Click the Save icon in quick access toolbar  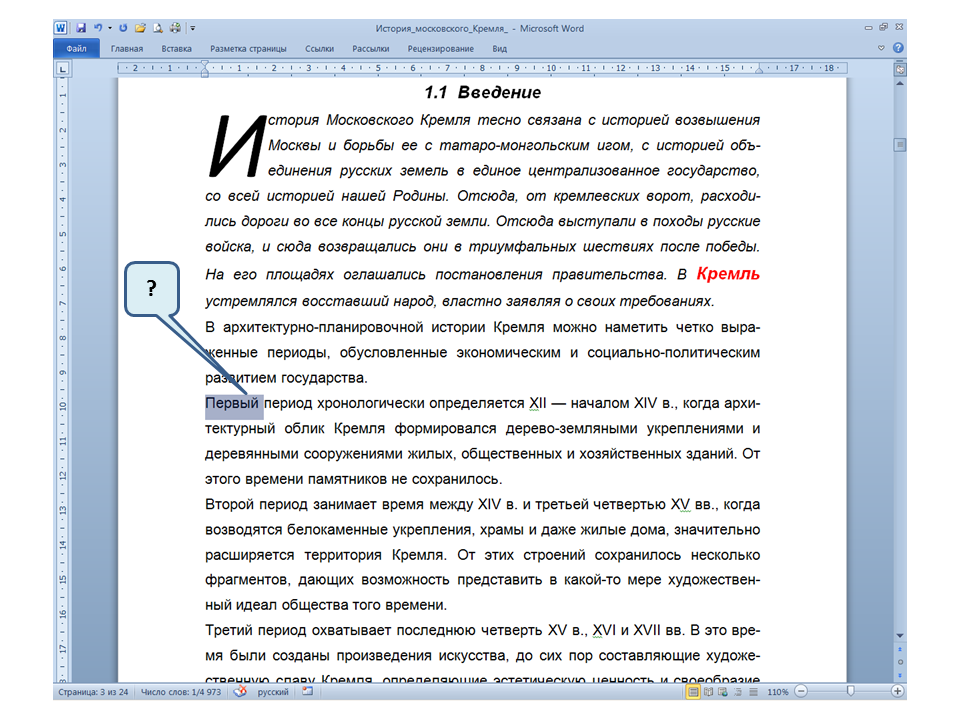81,29
